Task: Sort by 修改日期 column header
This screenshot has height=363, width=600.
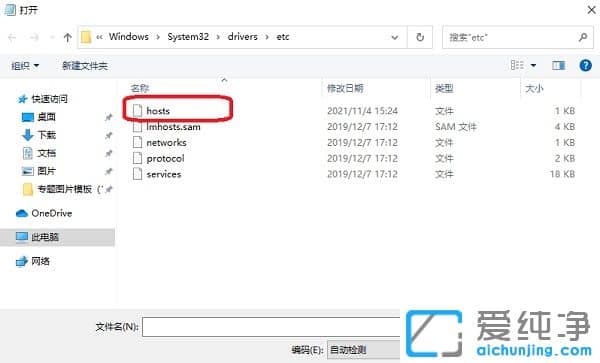Action: pyautogui.click(x=345, y=88)
